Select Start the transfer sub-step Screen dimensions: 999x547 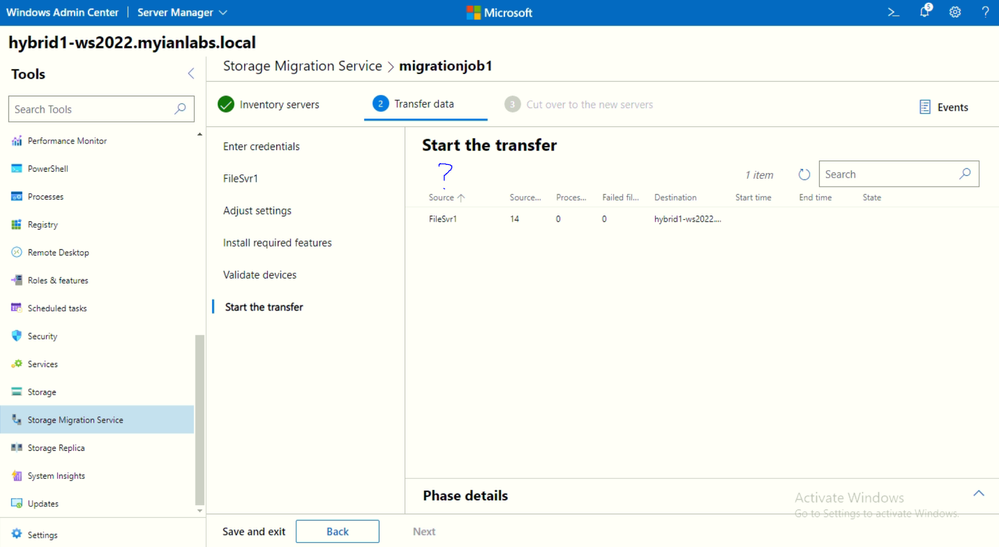(x=264, y=307)
